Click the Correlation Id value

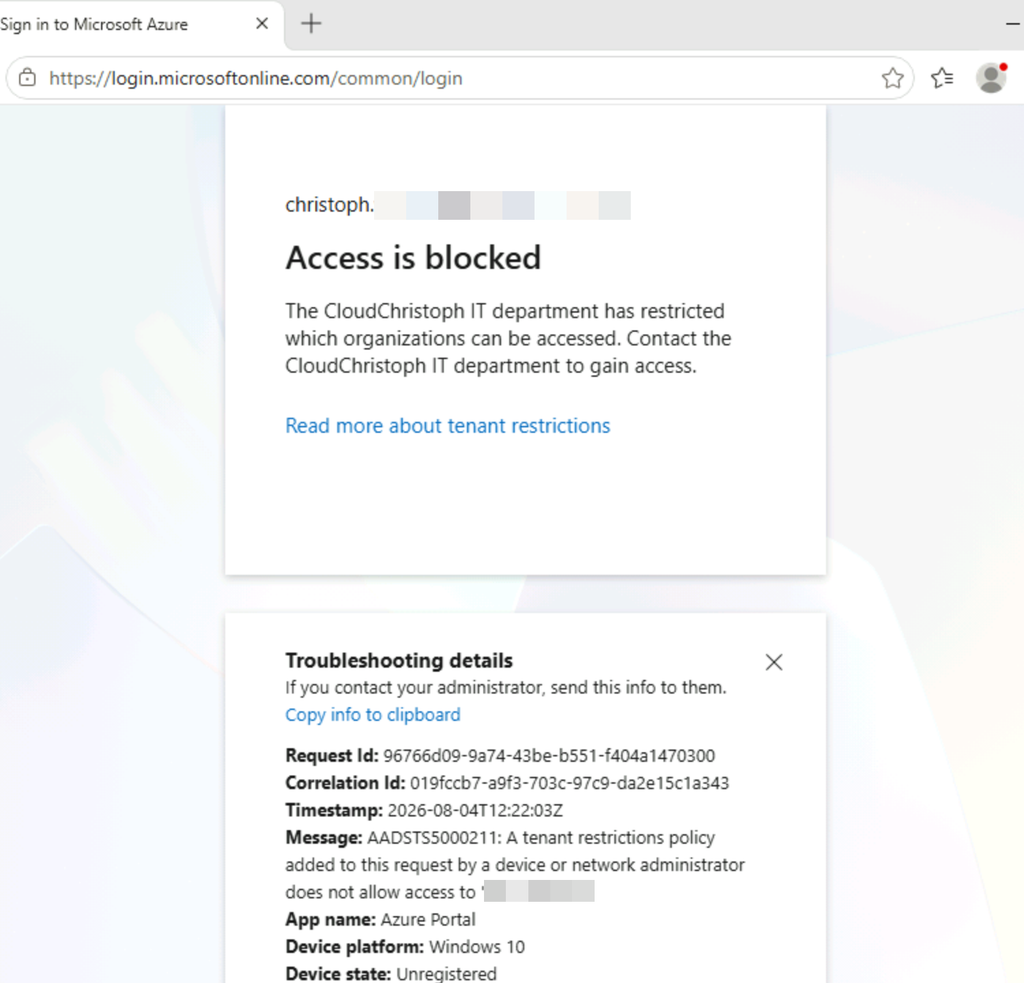pyautogui.click(x=569, y=783)
